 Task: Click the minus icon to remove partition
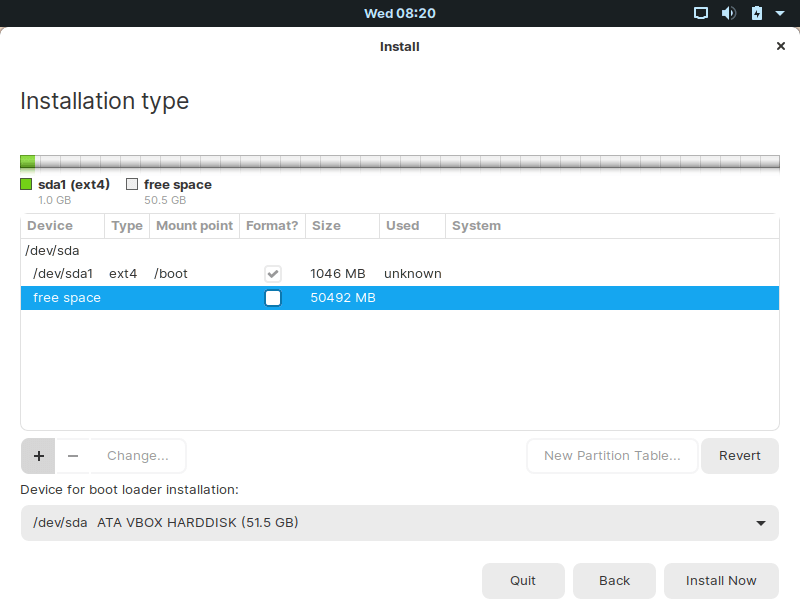(x=73, y=456)
